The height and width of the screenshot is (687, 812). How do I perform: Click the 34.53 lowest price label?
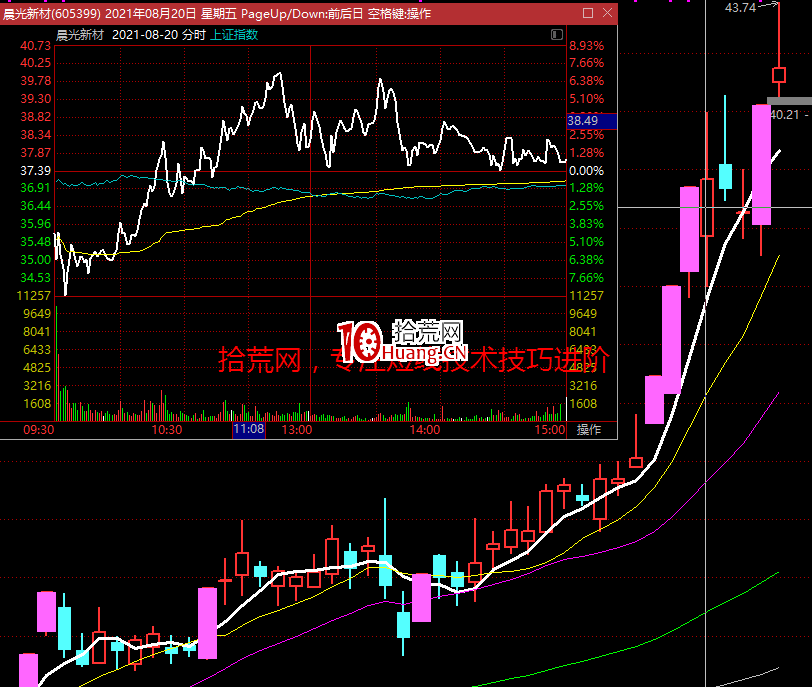click(x=35, y=277)
